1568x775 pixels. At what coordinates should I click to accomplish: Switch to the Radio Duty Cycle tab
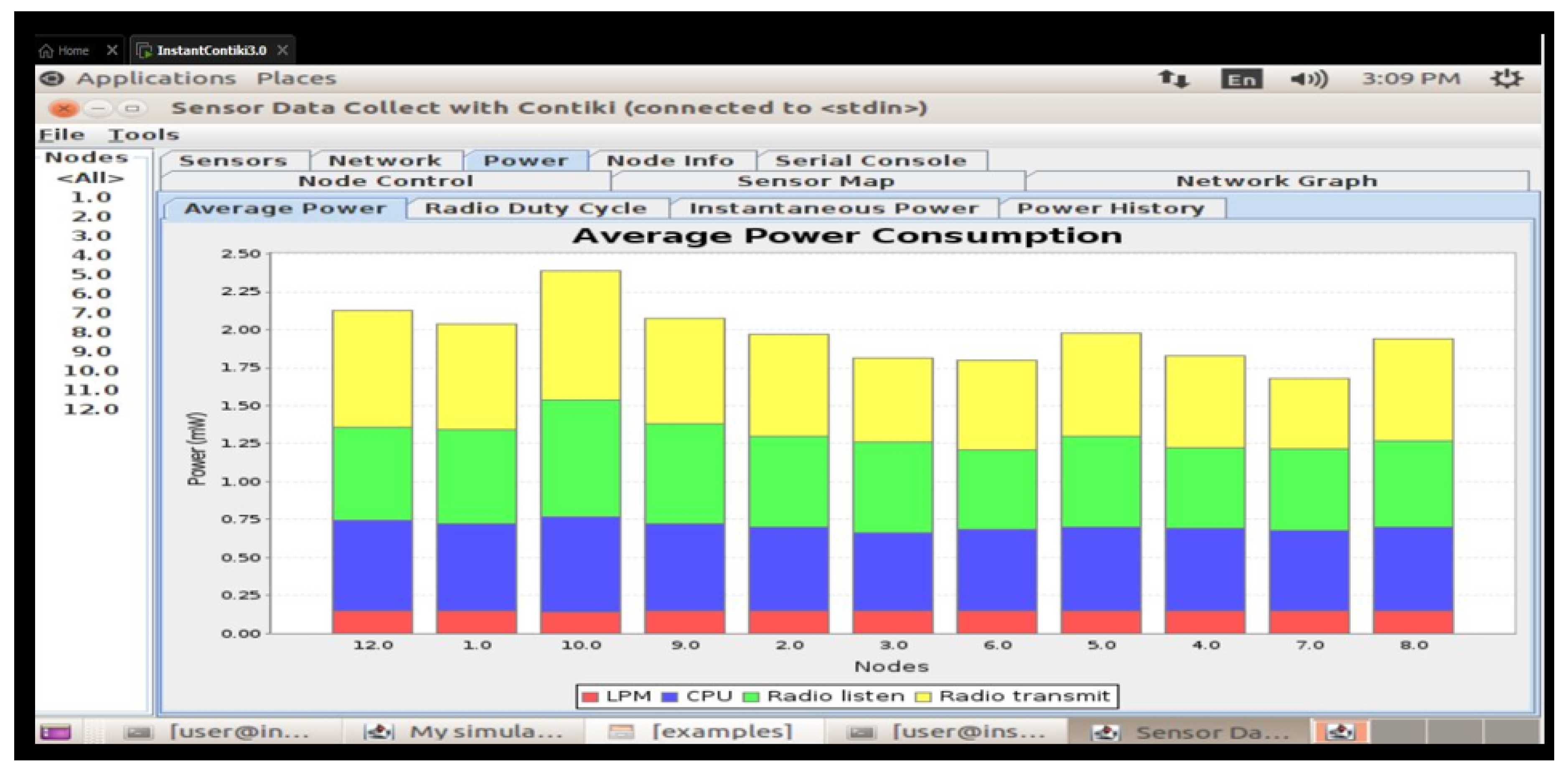click(x=536, y=208)
